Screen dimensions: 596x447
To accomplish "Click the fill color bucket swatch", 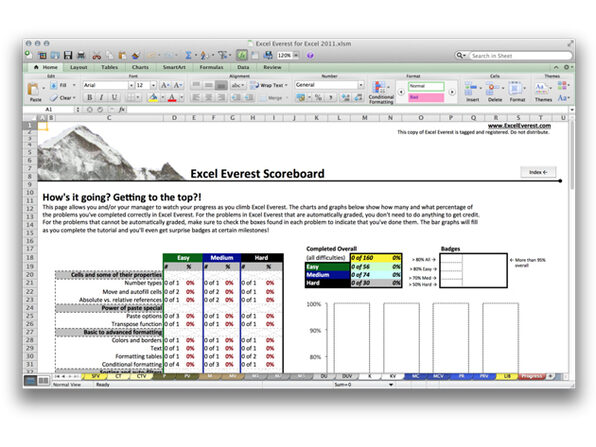I will [x=153, y=98].
